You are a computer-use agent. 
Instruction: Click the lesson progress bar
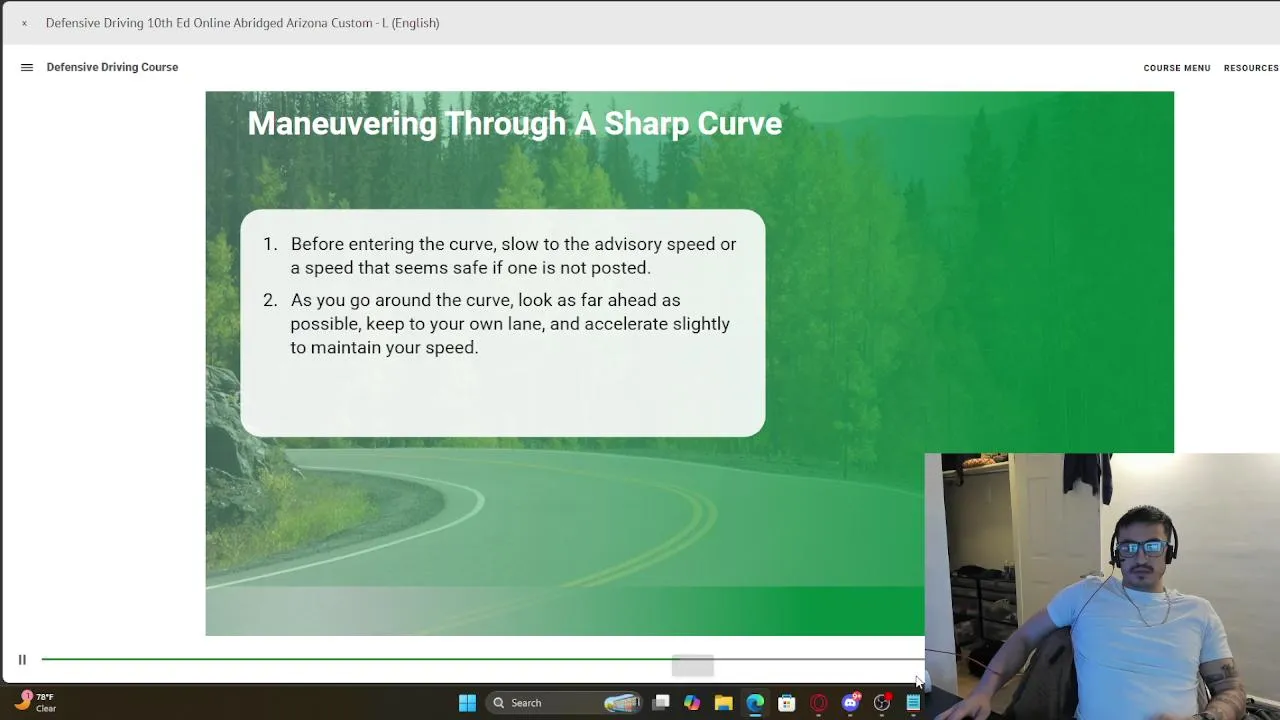click(483, 660)
